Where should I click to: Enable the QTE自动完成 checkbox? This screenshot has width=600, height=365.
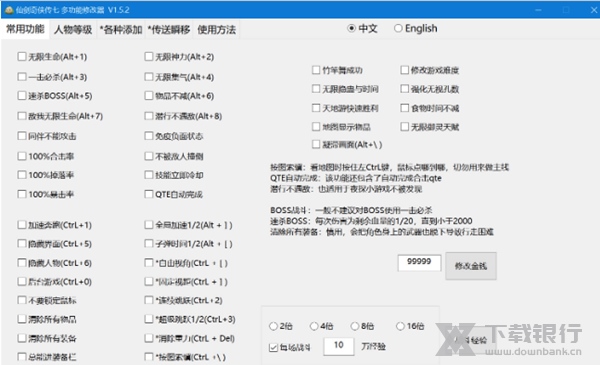tap(149, 194)
